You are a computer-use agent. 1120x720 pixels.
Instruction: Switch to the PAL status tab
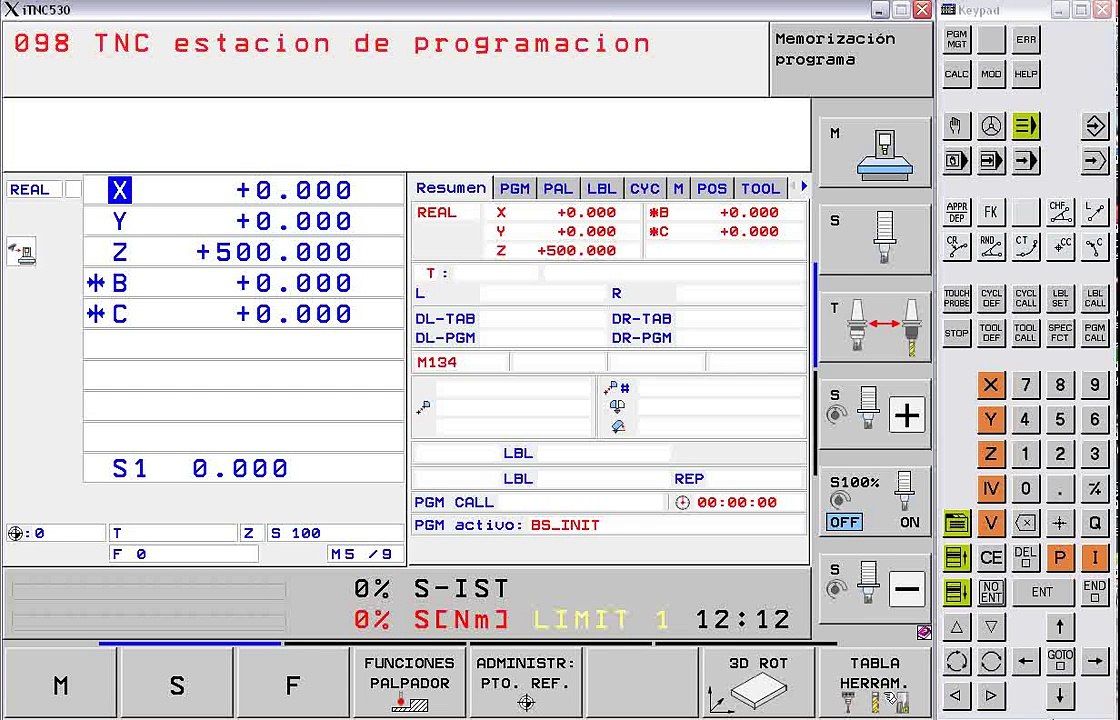558,189
